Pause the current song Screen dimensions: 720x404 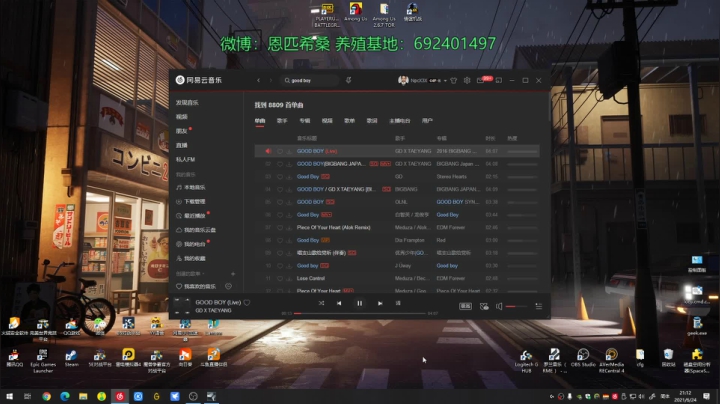click(x=360, y=303)
